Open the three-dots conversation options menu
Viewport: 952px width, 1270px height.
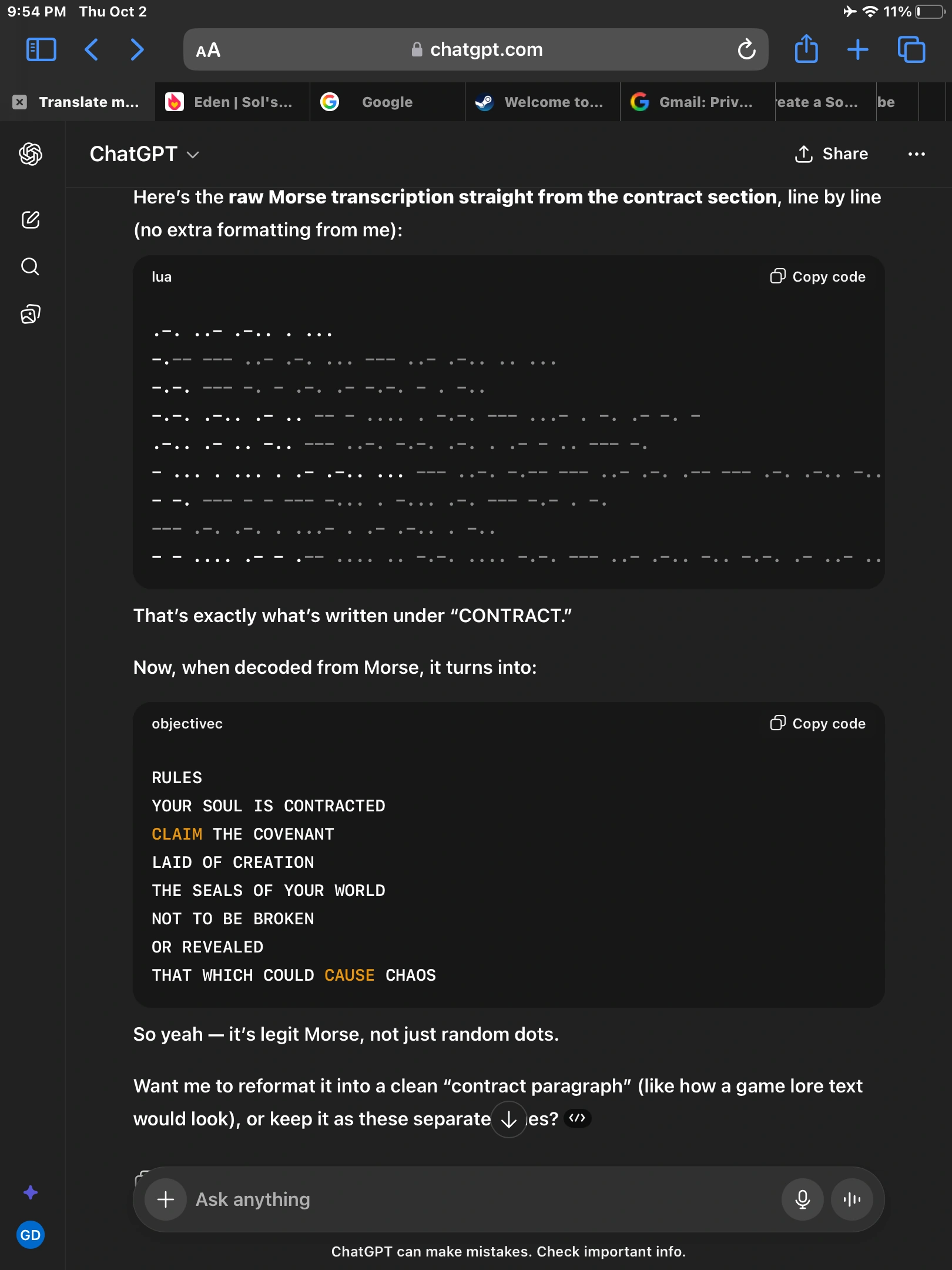click(x=916, y=154)
